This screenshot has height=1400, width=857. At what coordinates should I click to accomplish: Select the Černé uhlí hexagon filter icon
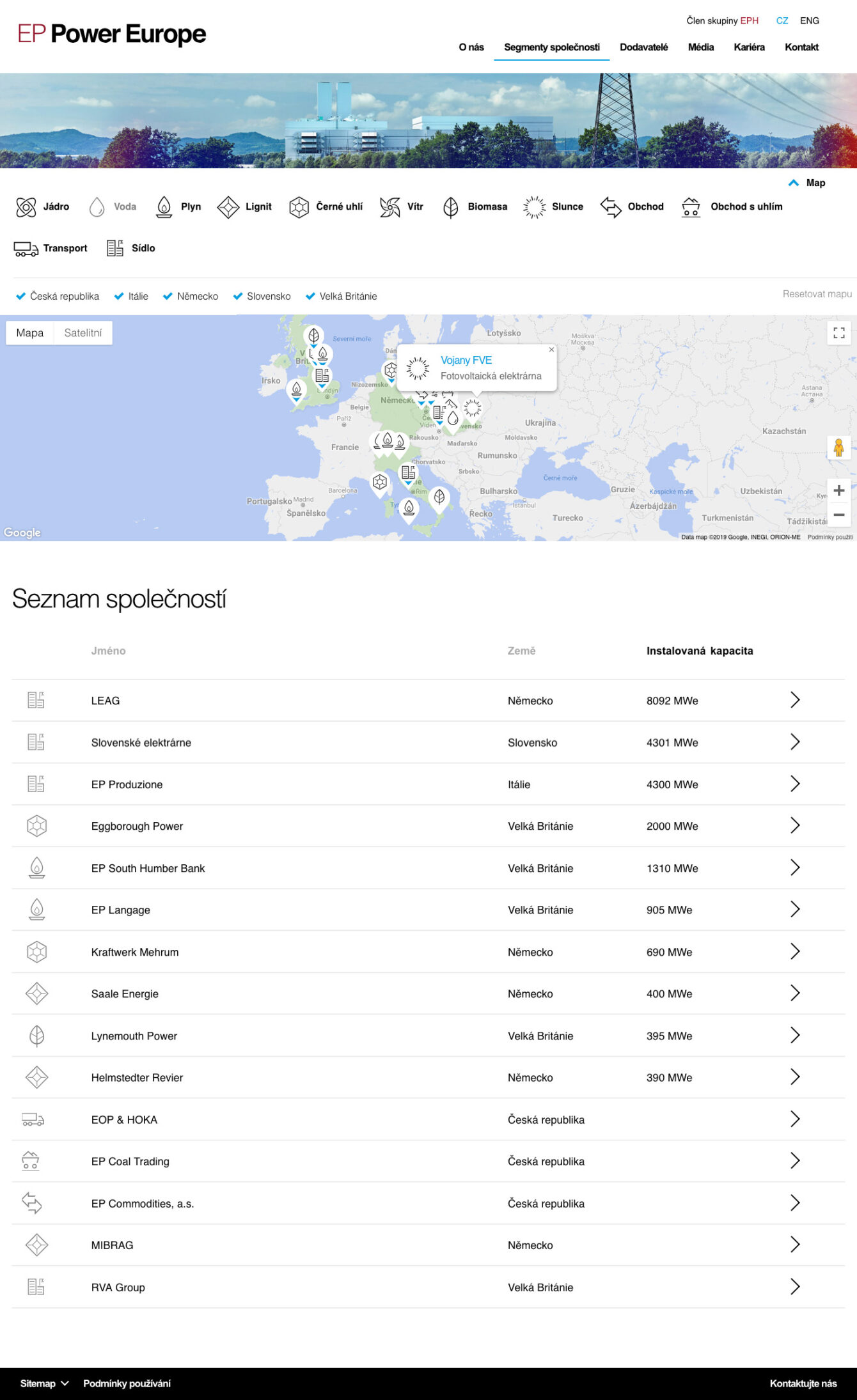(x=299, y=207)
